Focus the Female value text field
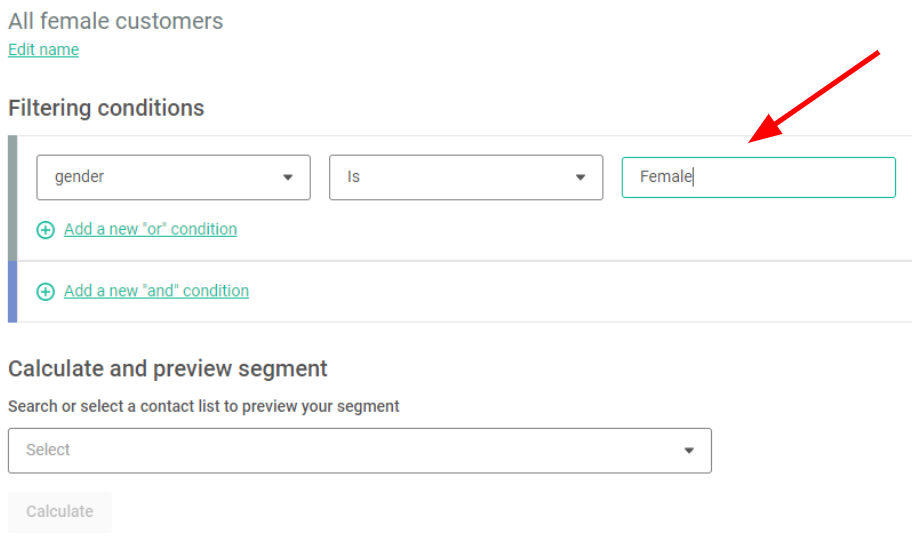The height and width of the screenshot is (544, 922). tap(758, 177)
